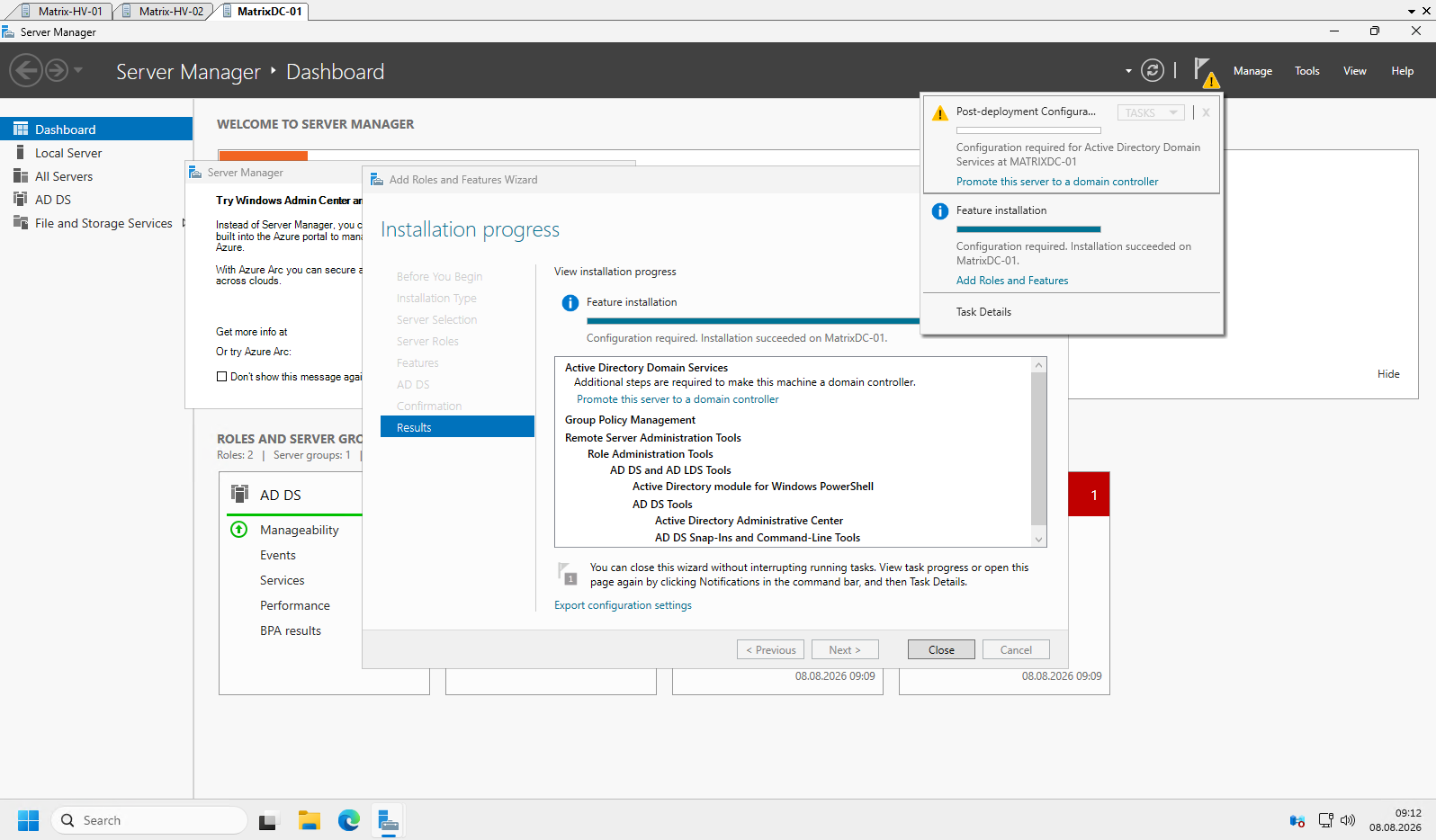Click the Cancel button in the wizard
Screen dimensions: 1436x840
pyautogui.click(x=1016, y=649)
